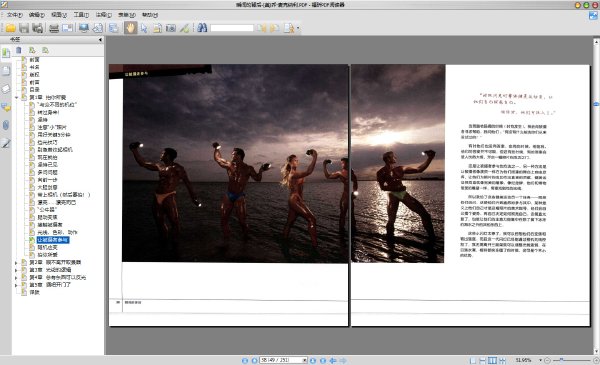
Task: Click the zoom in plus button
Action: (596, 360)
